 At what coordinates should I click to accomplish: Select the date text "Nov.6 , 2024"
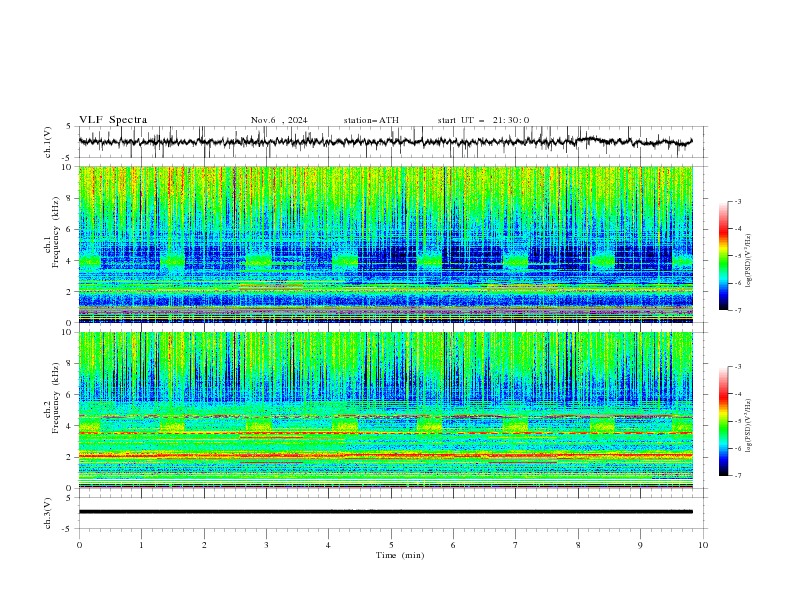(279, 120)
